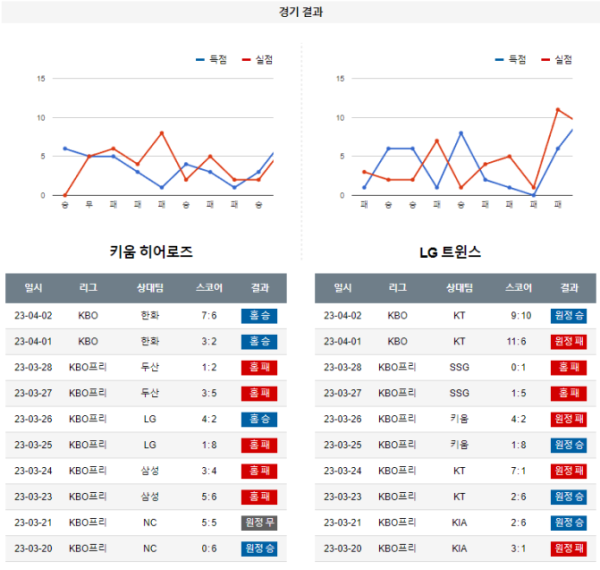Click 홈 패 badge in LG 23-03-28 row
Viewport: 600px width, 570px height.
[569, 368]
